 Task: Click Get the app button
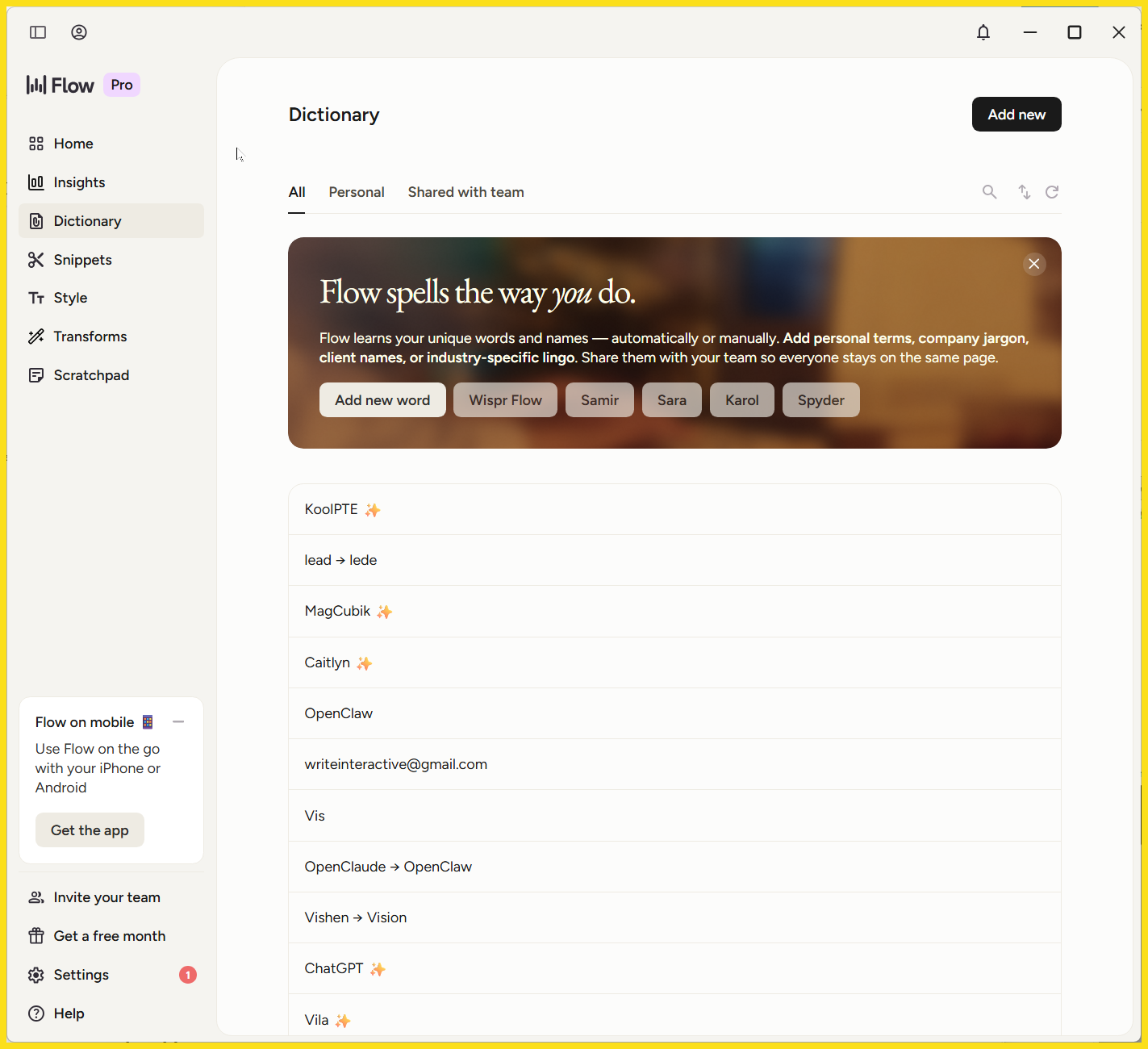(90, 830)
